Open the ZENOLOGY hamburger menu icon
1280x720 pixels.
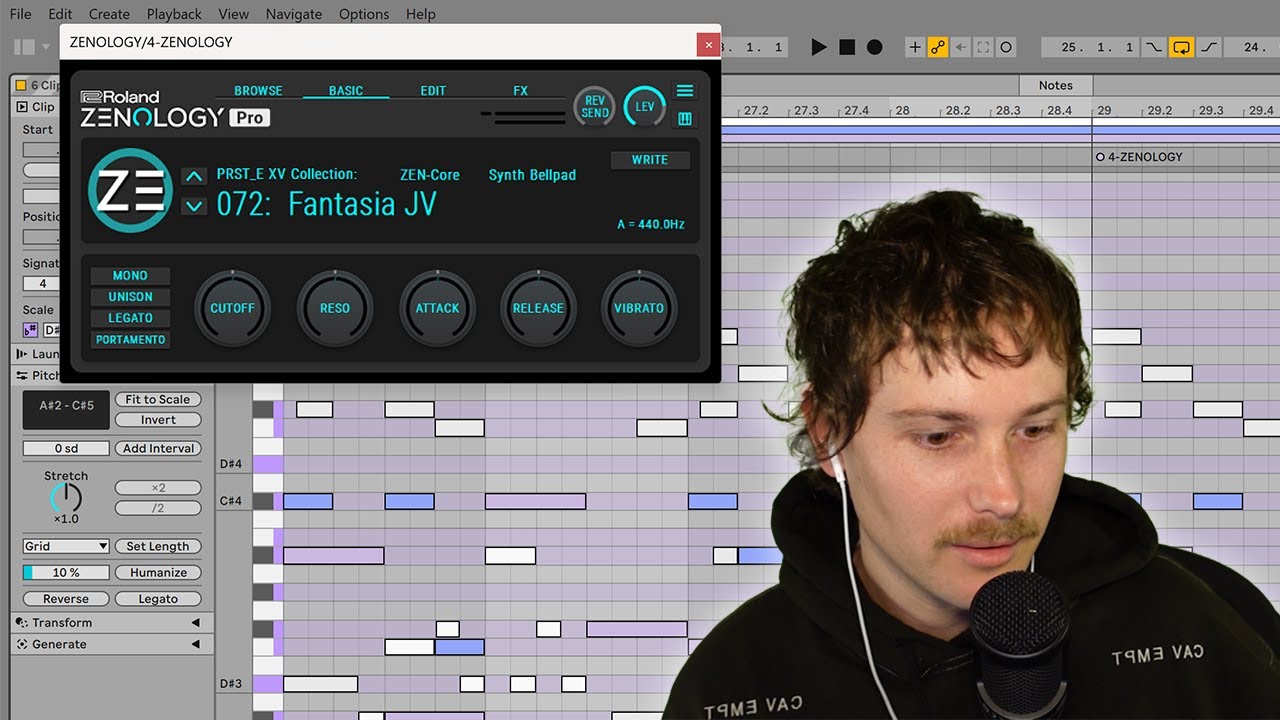685,91
